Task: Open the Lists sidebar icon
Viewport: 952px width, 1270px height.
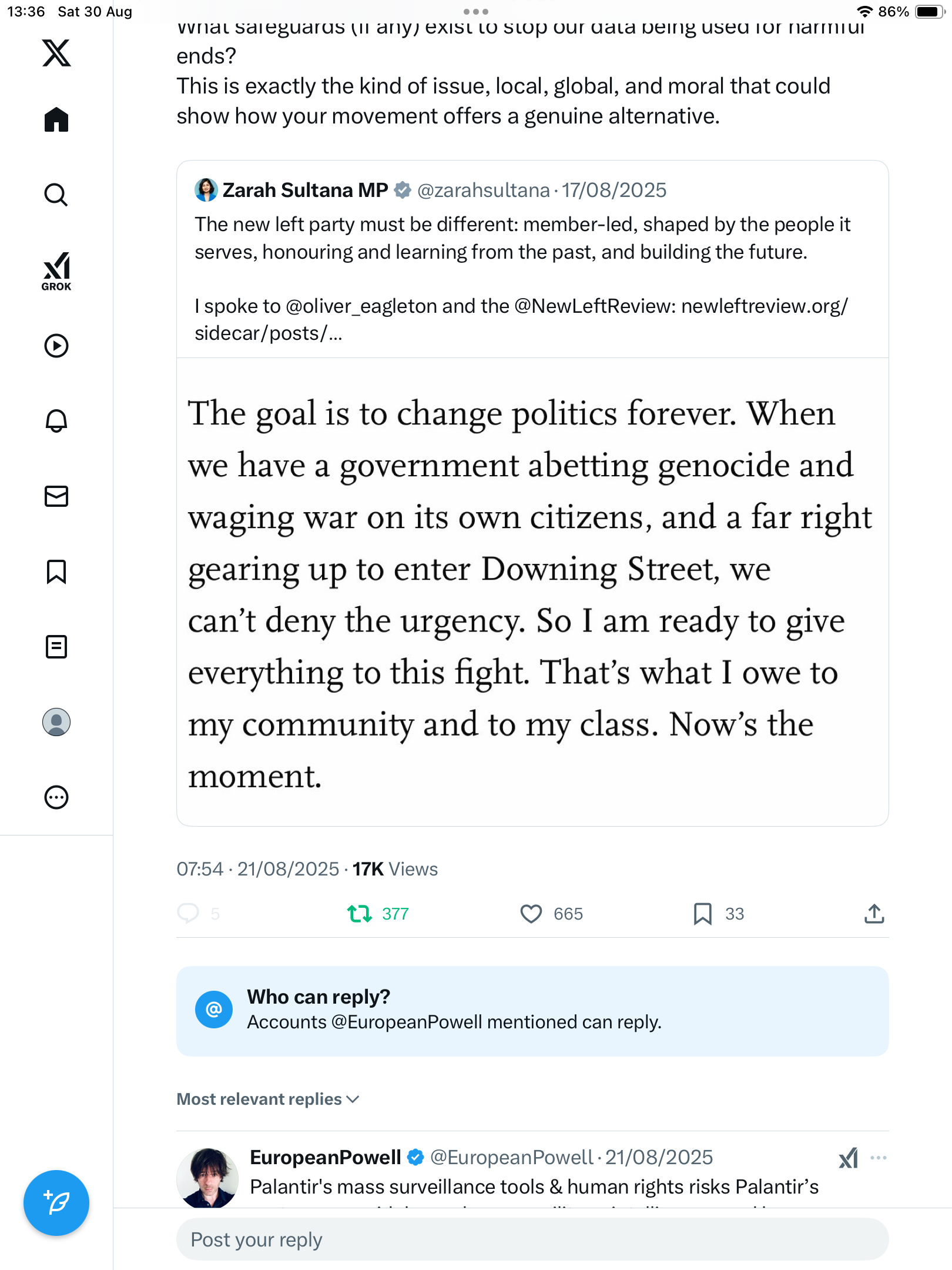Action: click(x=56, y=647)
